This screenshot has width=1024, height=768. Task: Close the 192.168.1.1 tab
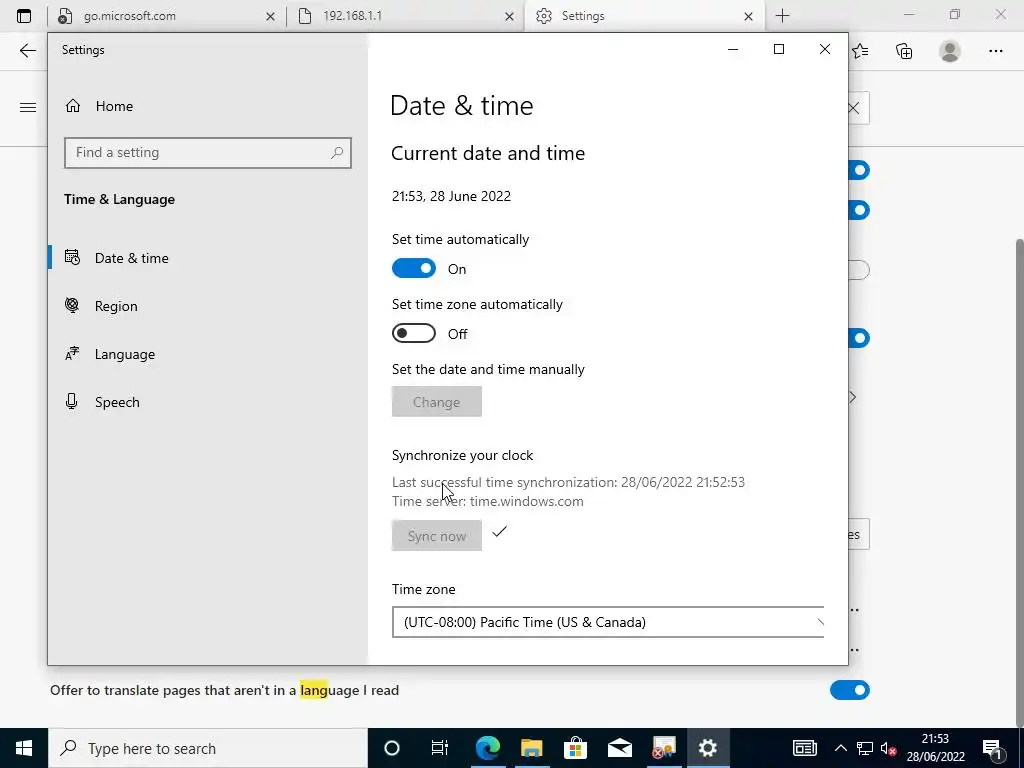click(509, 16)
